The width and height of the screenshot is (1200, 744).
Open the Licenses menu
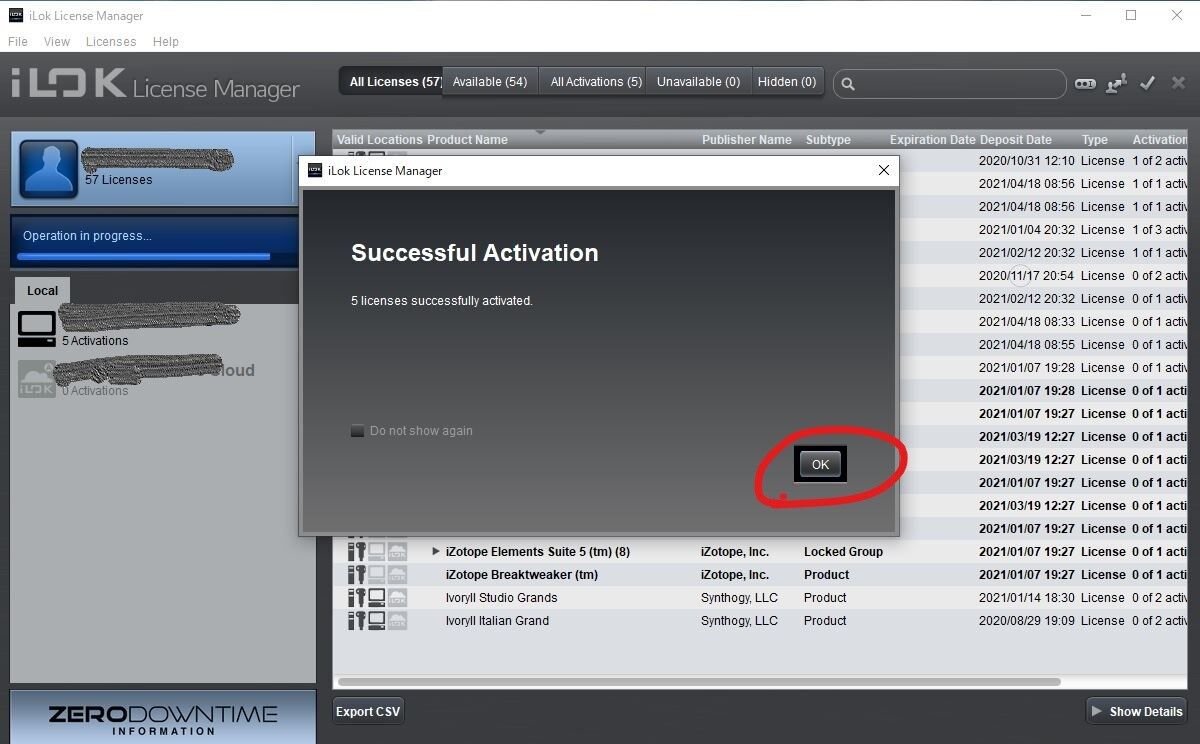coord(111,42)
